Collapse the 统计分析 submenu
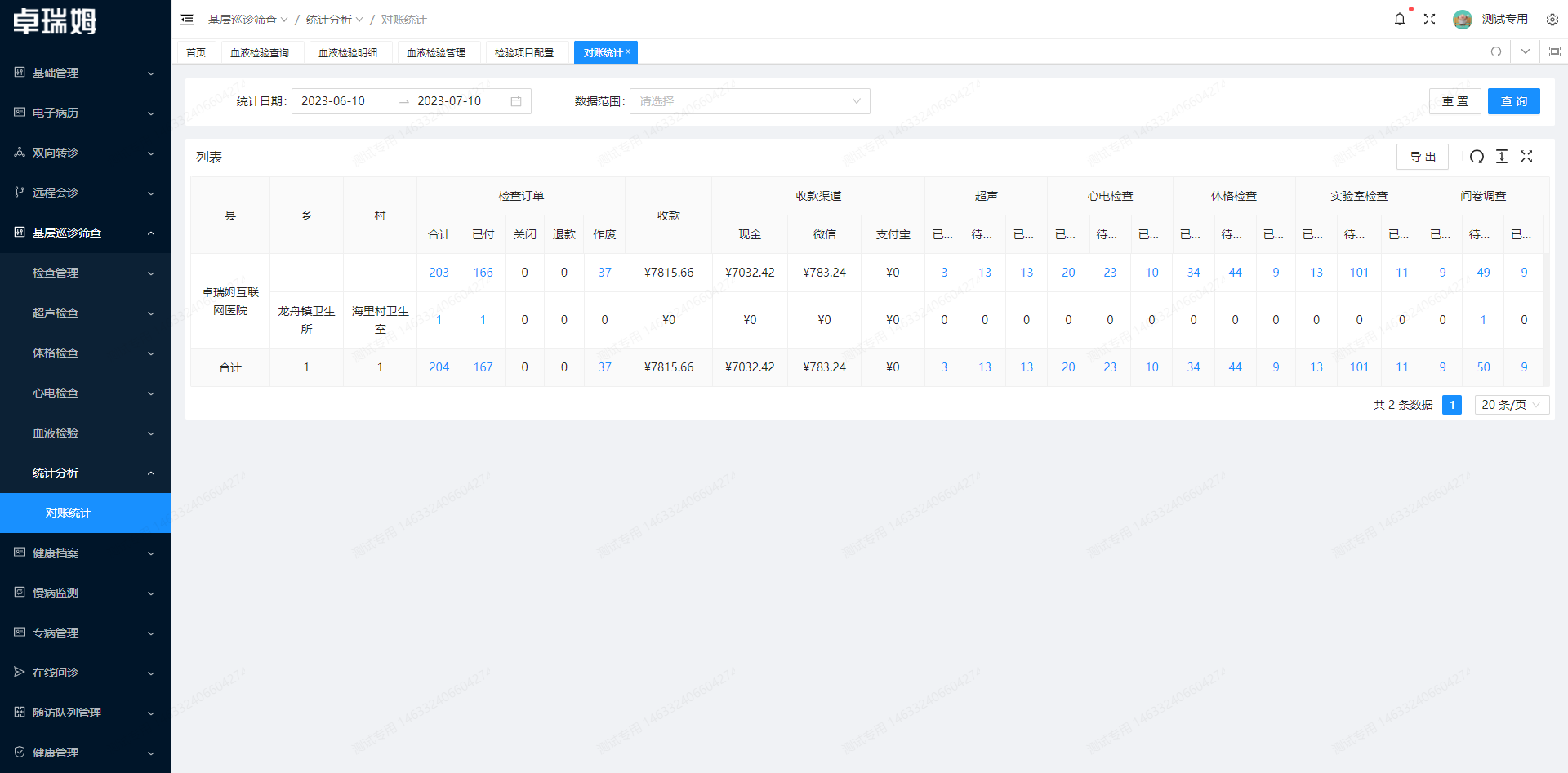Viewport: 1568px width, 773px height. click(86, 473)
